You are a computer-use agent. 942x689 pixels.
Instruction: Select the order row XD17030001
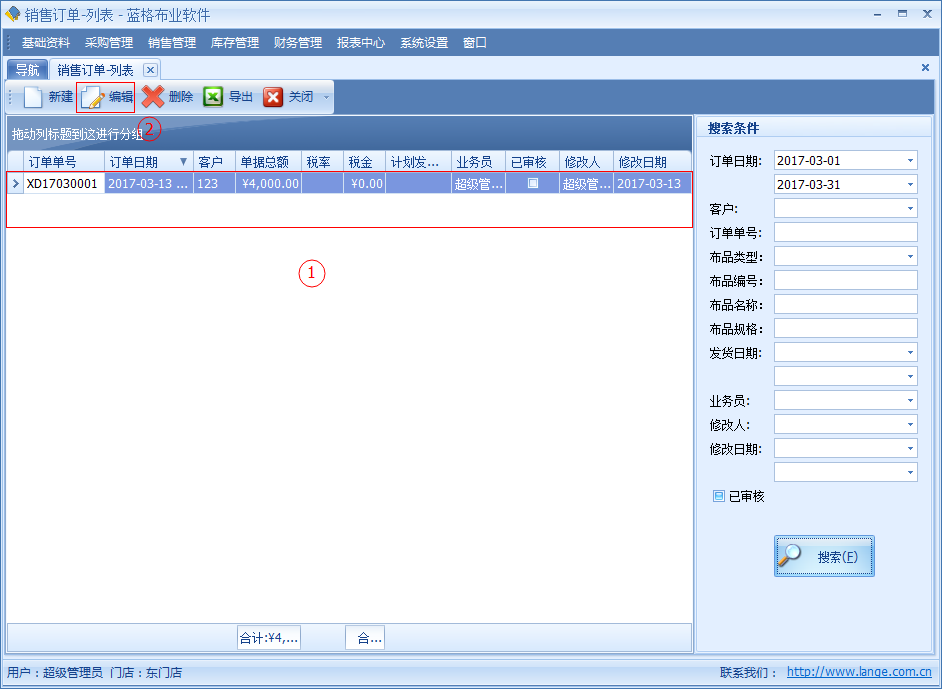[x=62, y=184]
